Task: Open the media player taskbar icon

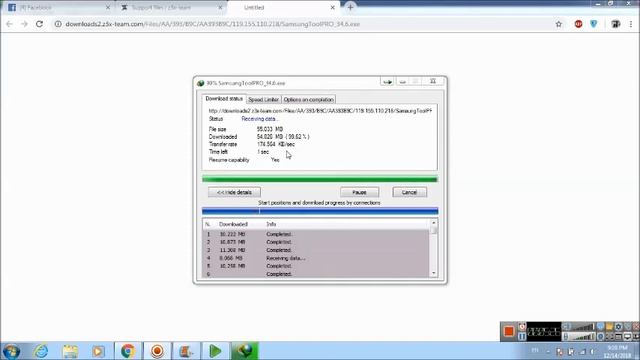Action: coord(98,351)
